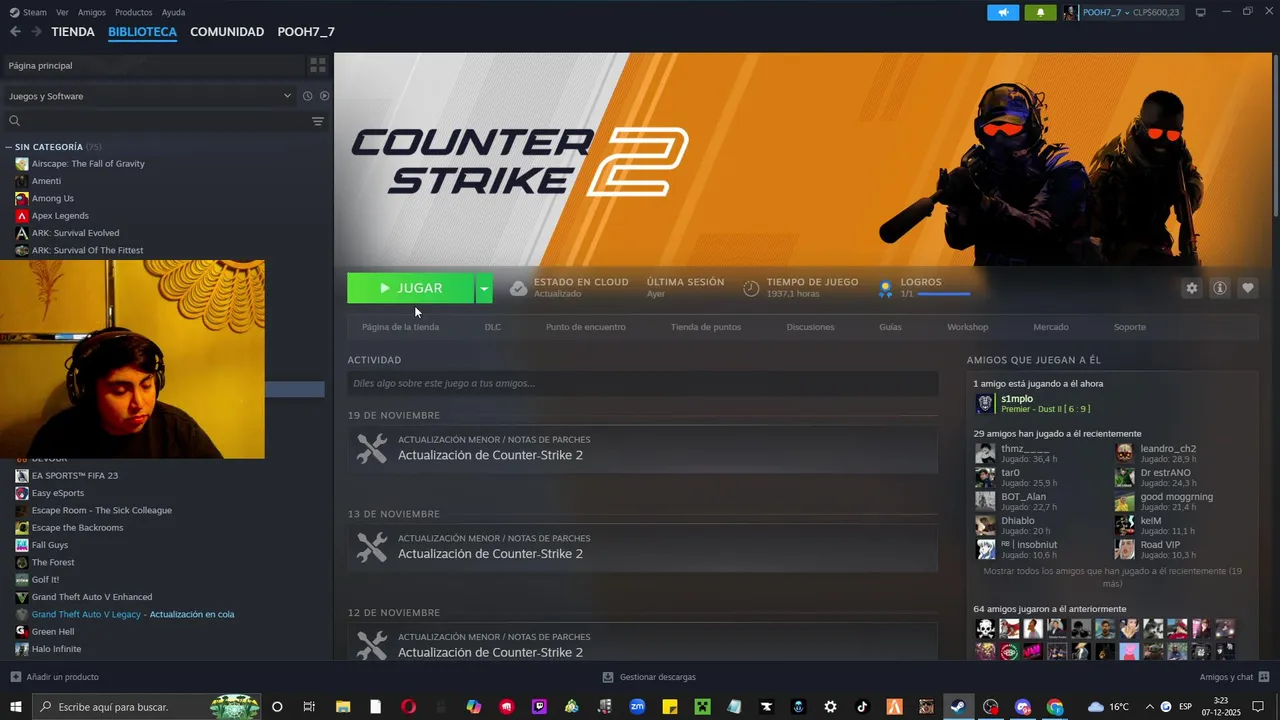Select Among Us icon in library list
Screen dimensions: 1280x720
point(22,198)
